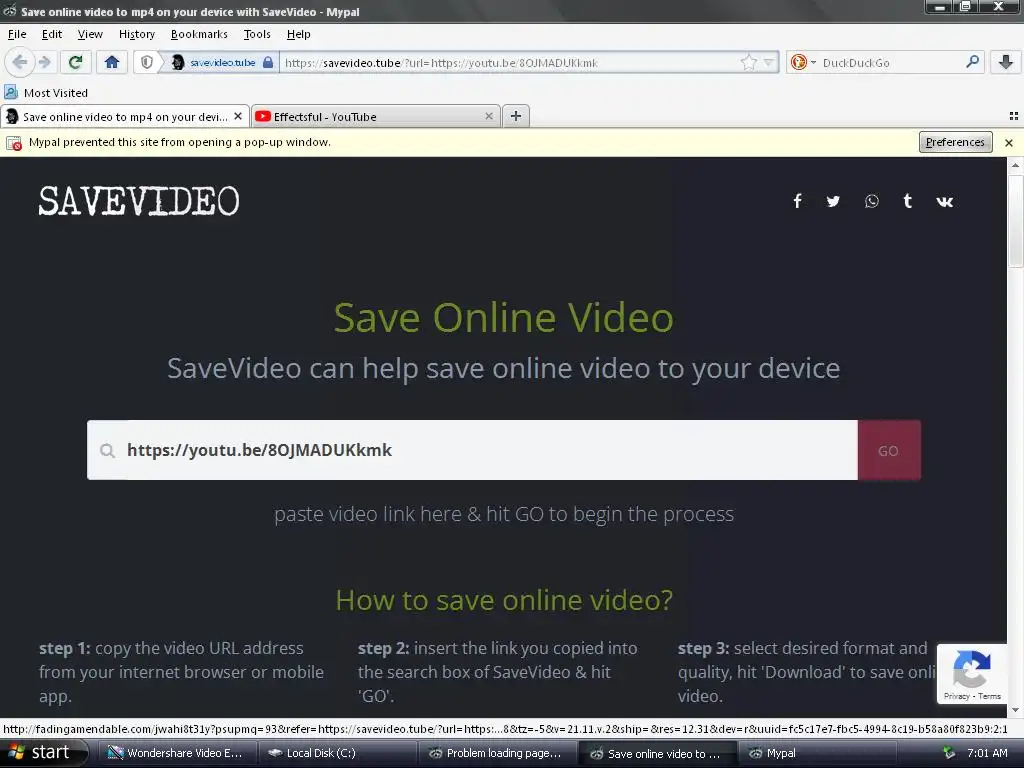Show all tabs list button
Screen dimensions: 1024x768
pos(1014,116)
